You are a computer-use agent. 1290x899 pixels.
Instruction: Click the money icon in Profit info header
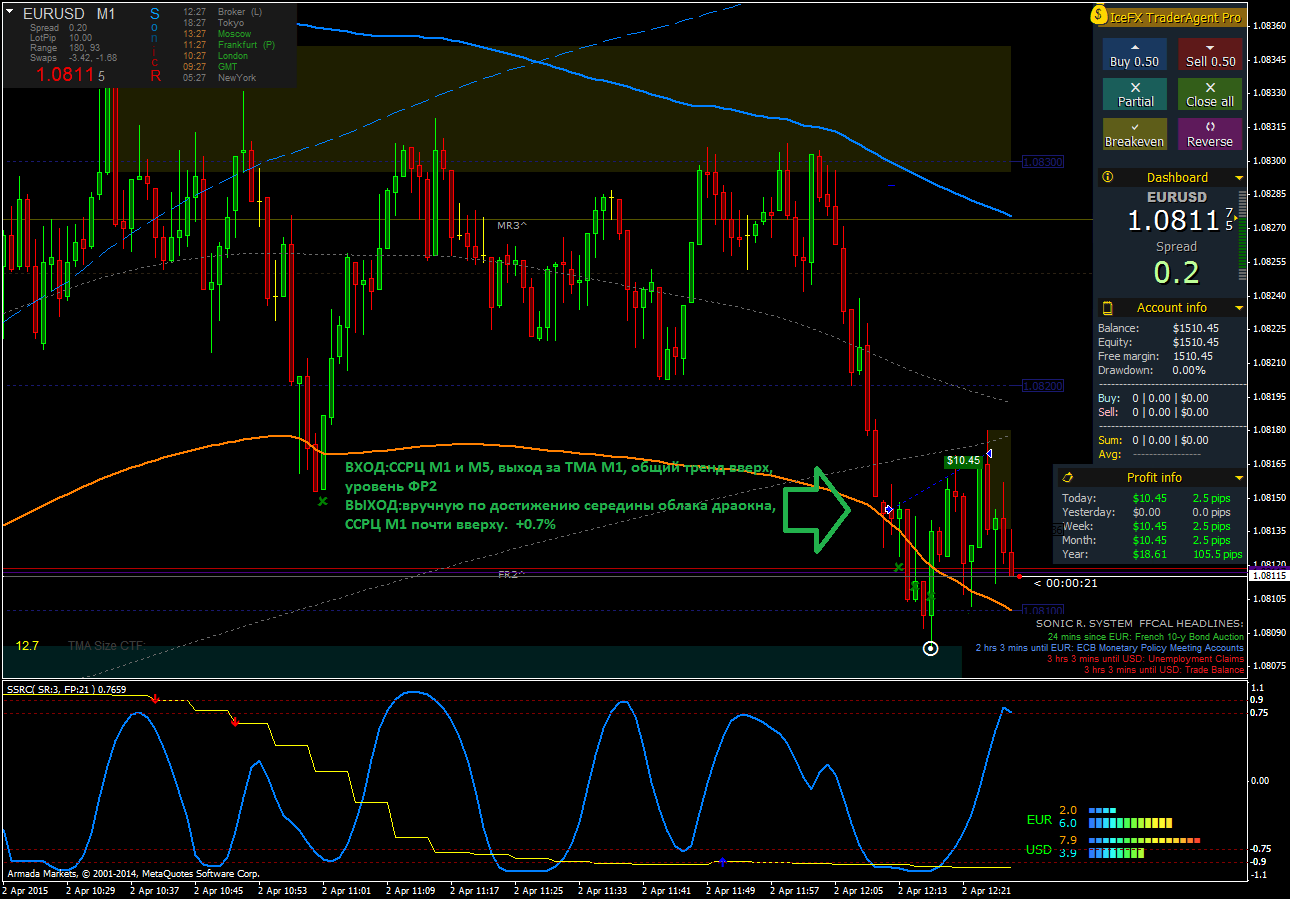click(1068, 477)
